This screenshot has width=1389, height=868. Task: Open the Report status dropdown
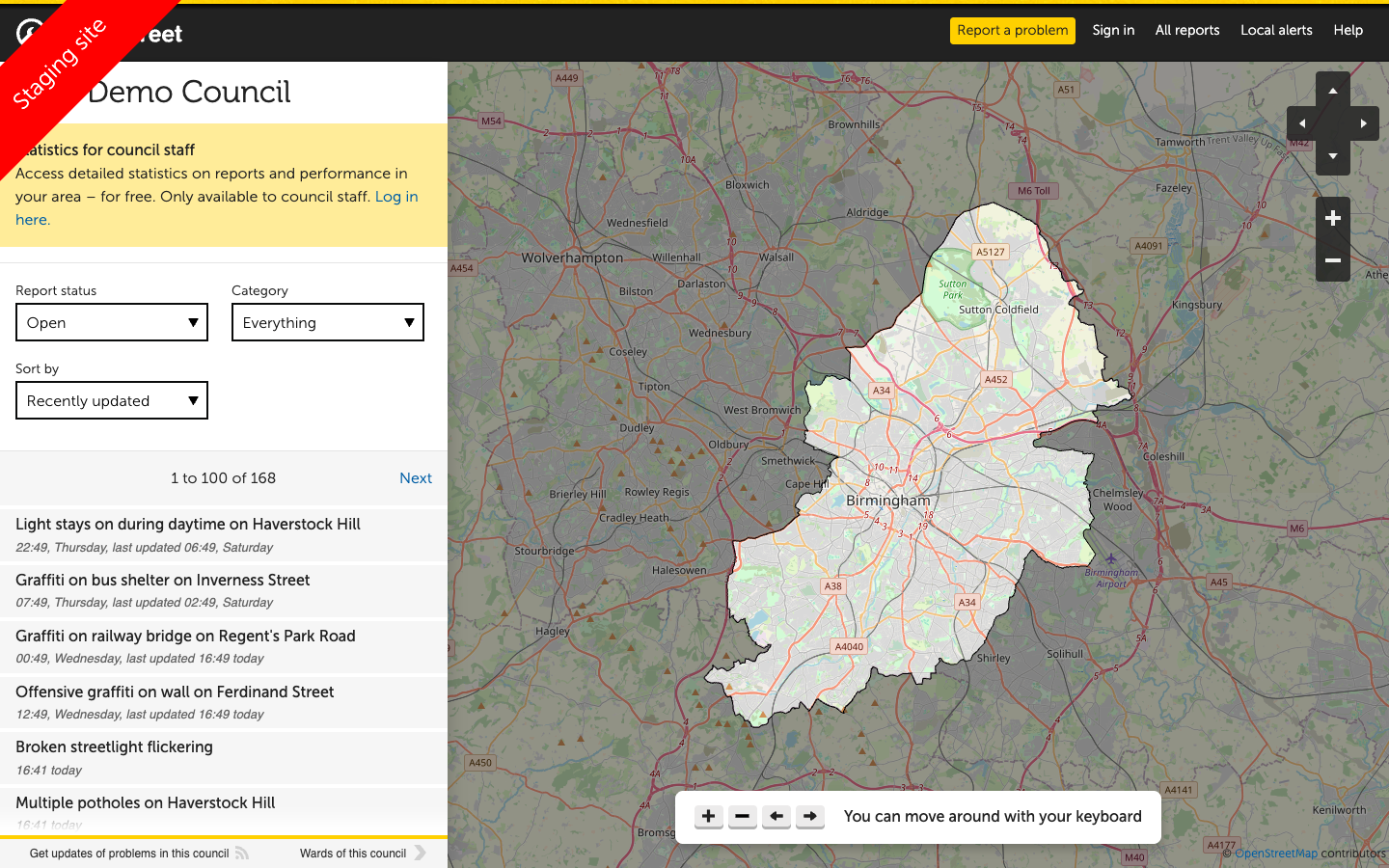(x=111, y=321)
